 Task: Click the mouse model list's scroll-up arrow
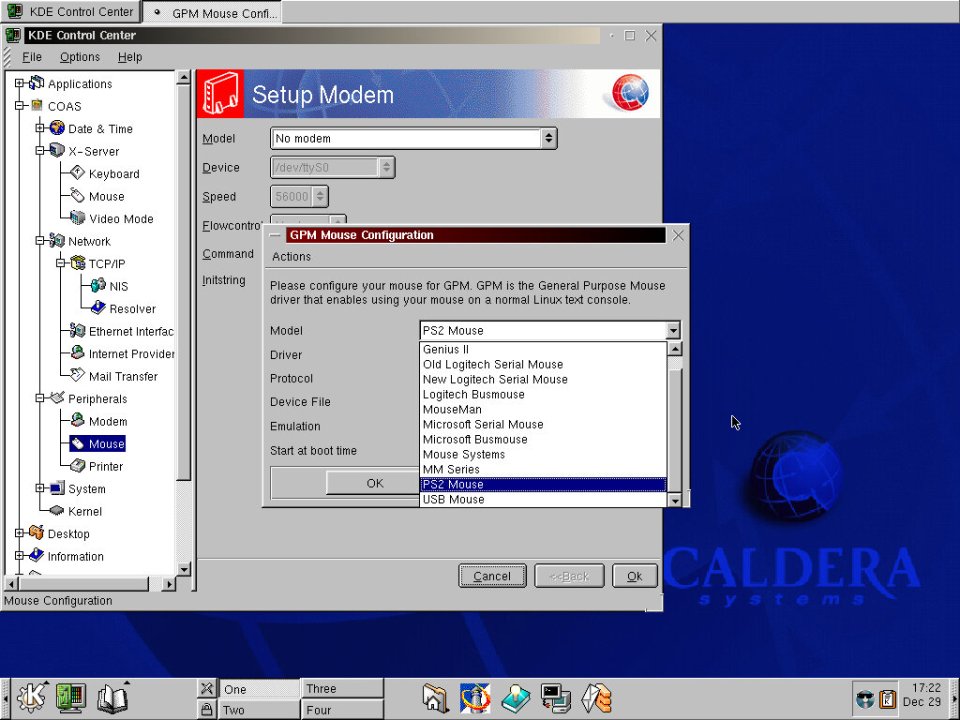coord(675,349)
